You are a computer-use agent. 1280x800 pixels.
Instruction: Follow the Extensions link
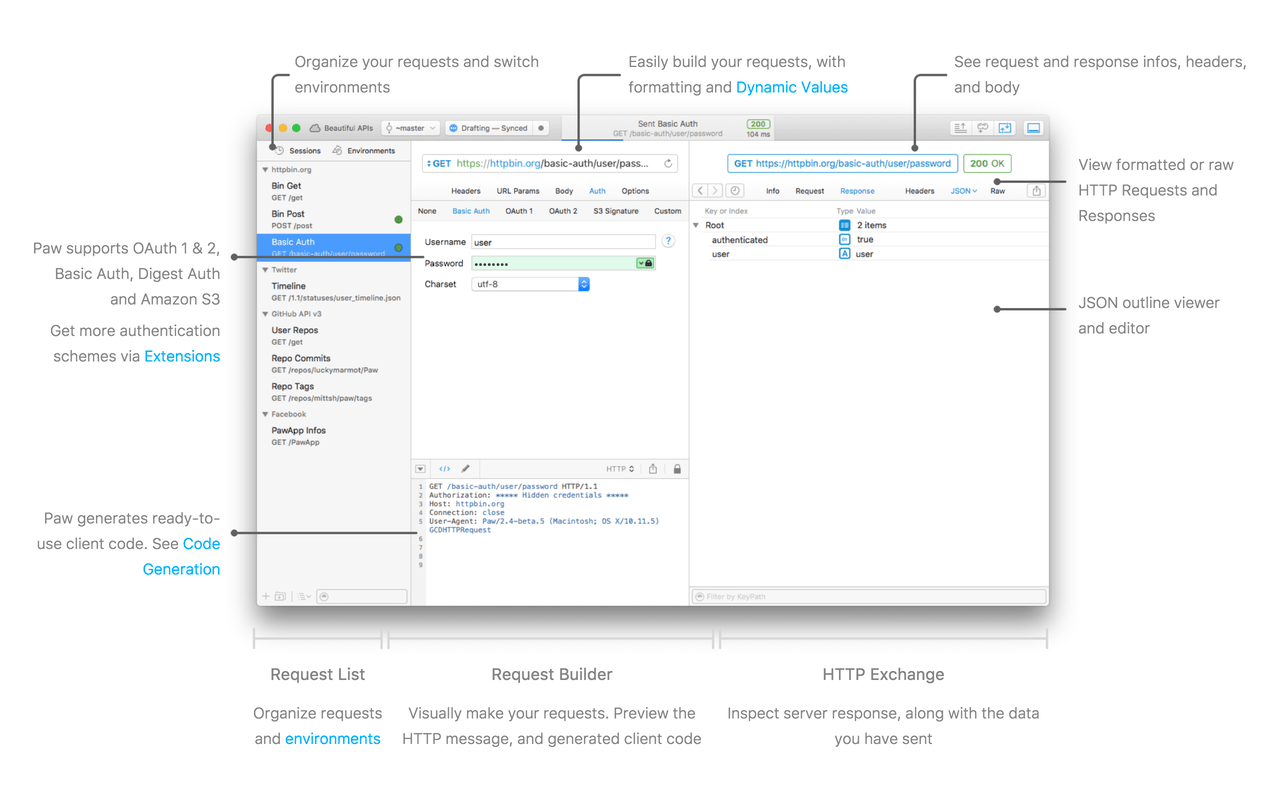tap(182, 356)
